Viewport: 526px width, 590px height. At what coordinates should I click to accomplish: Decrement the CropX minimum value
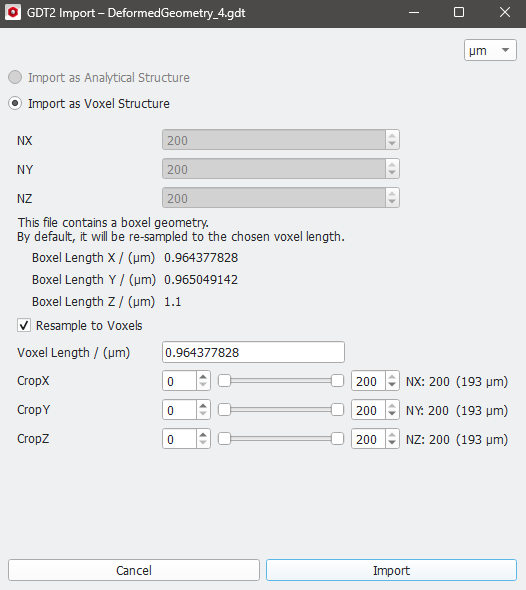tap(203, 385)
